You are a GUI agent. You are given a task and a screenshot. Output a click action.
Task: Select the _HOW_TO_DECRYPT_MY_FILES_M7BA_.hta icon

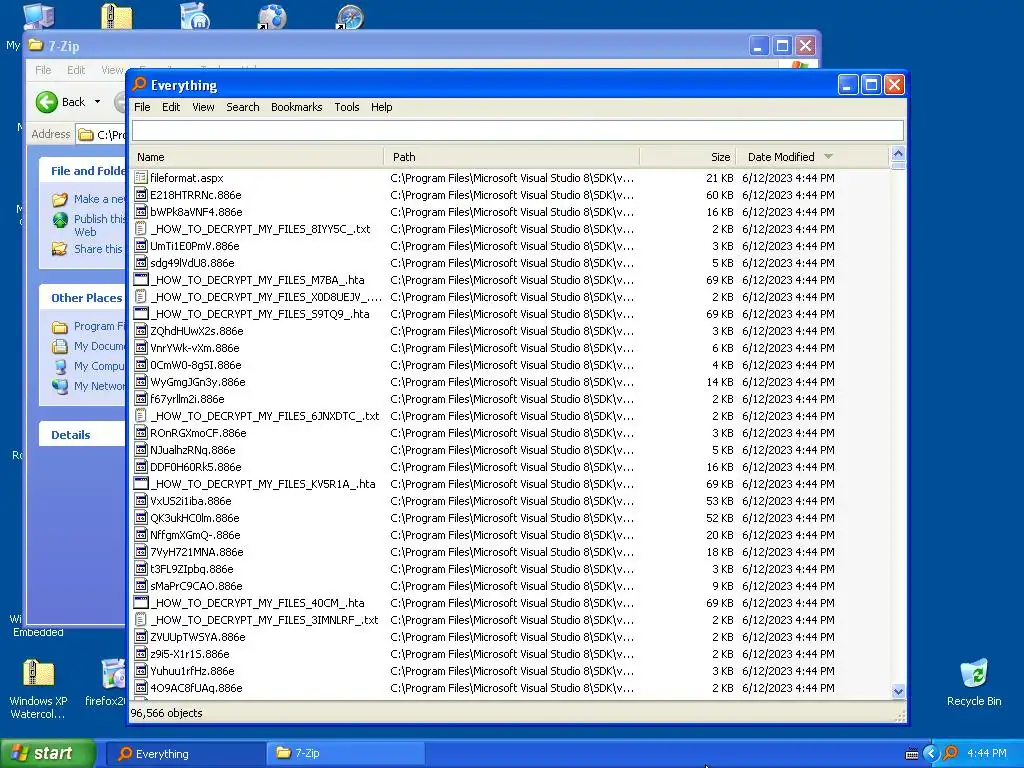tap(140, 280)
